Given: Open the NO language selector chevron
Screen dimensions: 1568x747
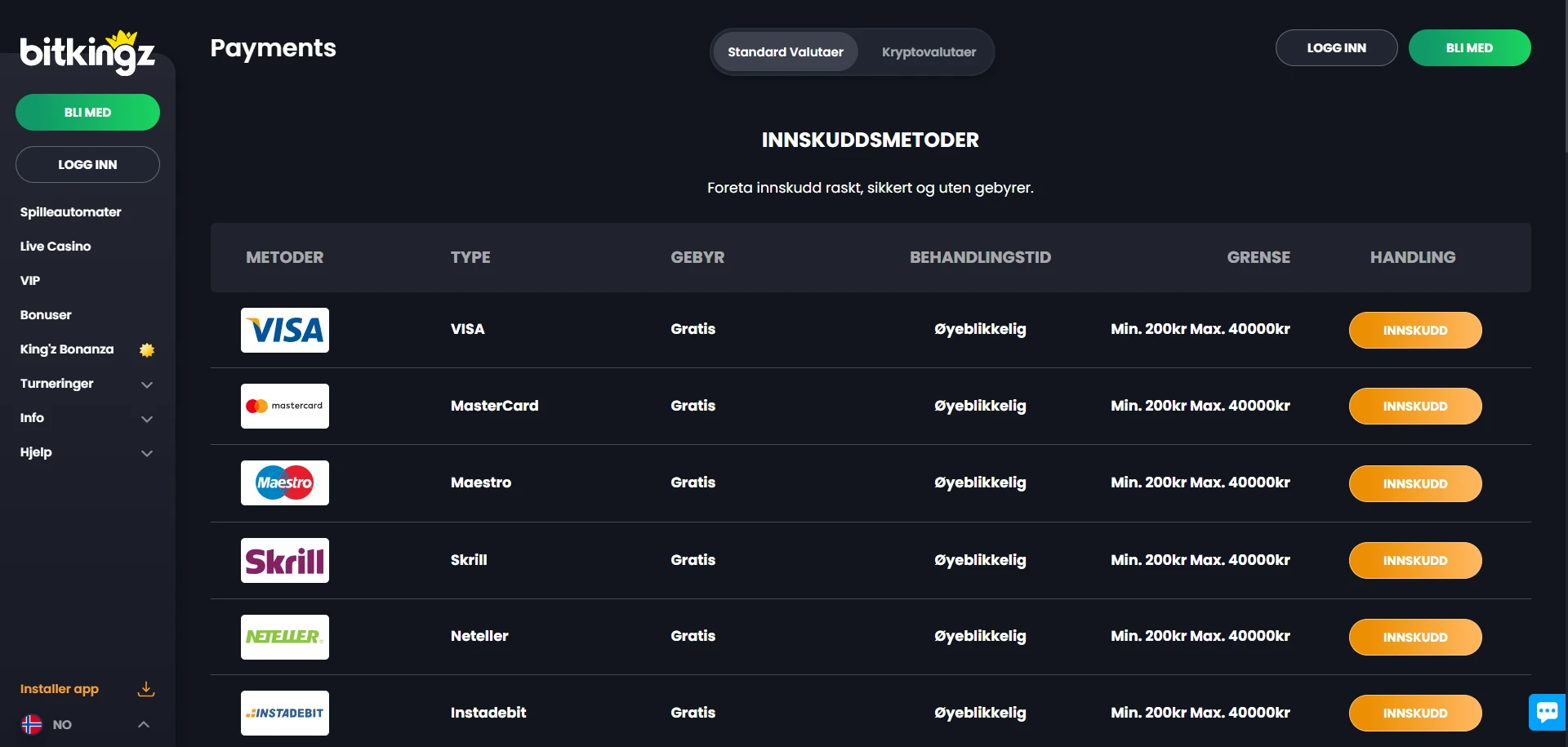Looking at the screenshot, I should [144, 724].
